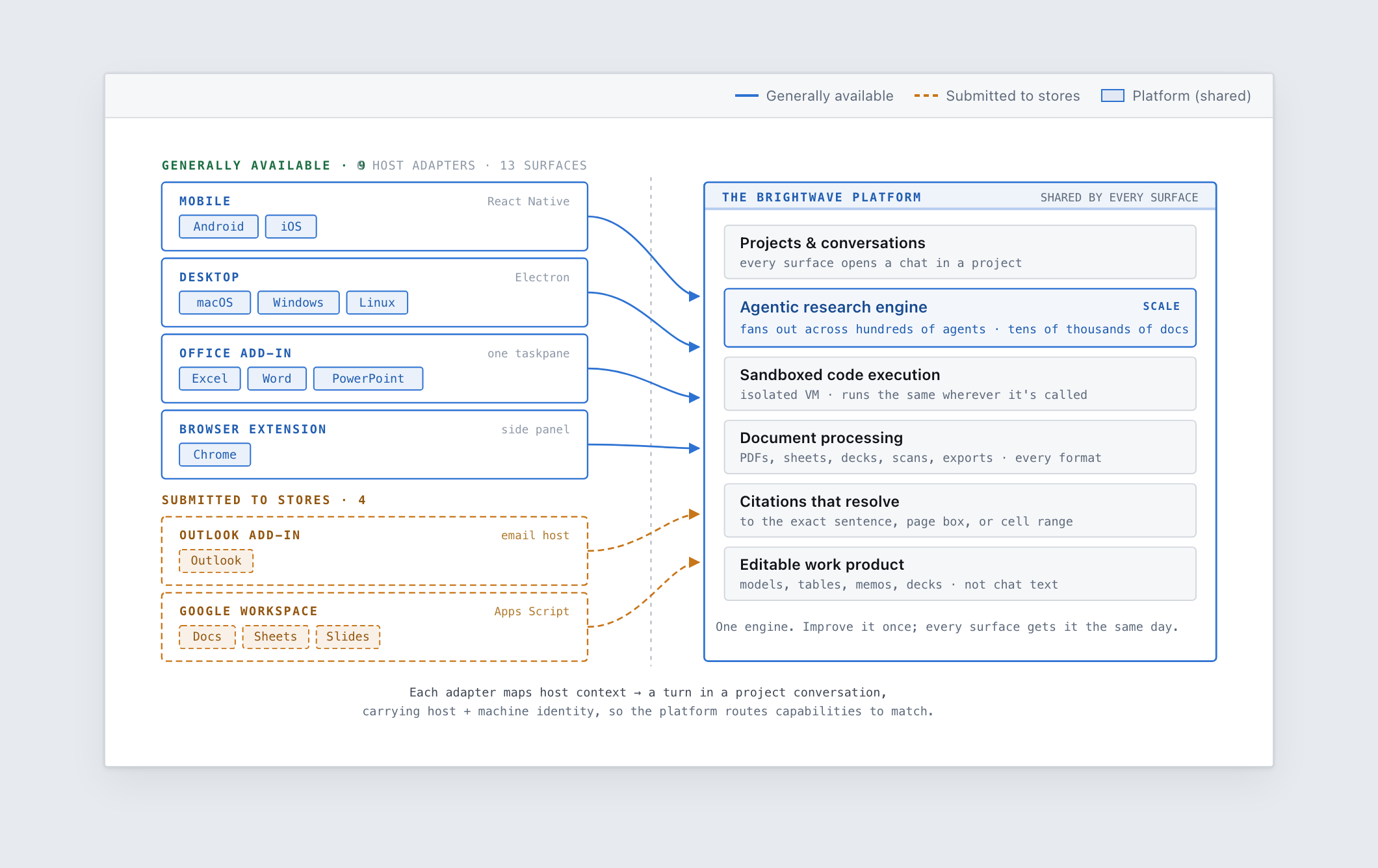Image resolution: width=1378 pixels, height=868 pixels.
Task: Click the 'one taskpane' label
Action: point(528,353)
